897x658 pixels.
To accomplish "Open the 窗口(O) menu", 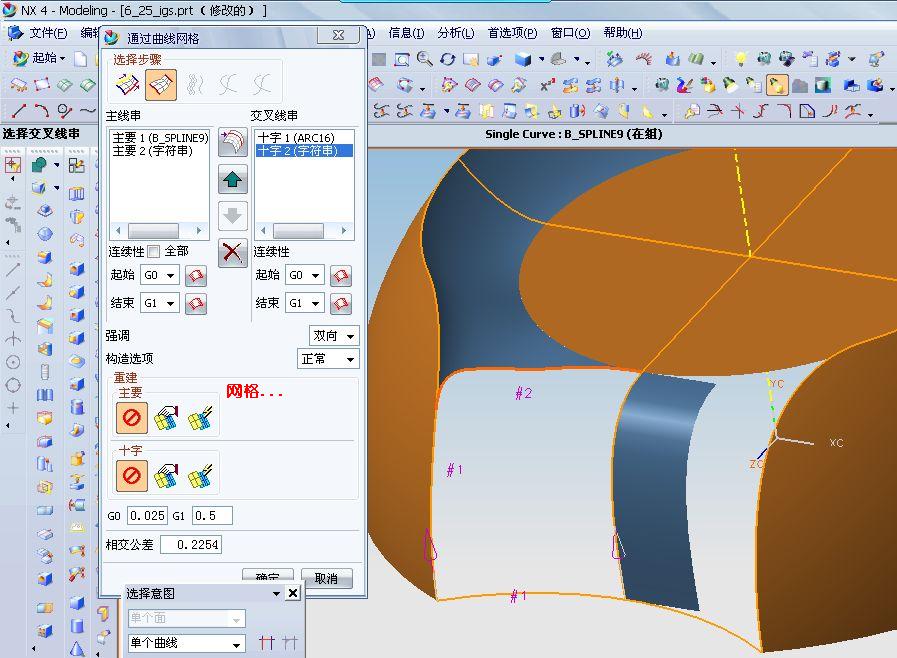I will pos(570,33).
